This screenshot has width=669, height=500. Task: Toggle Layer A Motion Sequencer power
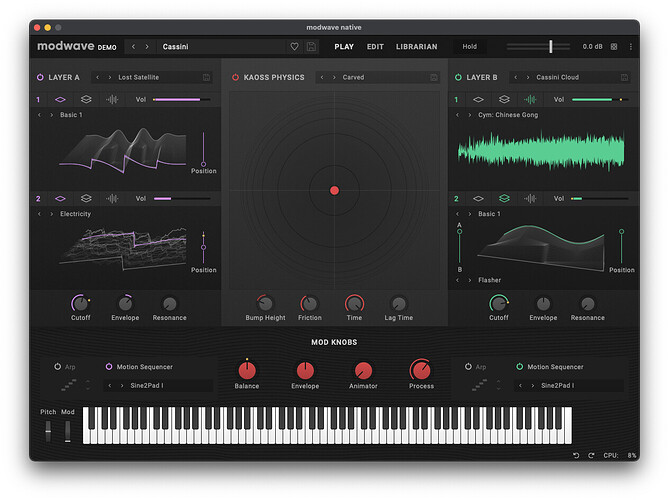click(109, 366)
